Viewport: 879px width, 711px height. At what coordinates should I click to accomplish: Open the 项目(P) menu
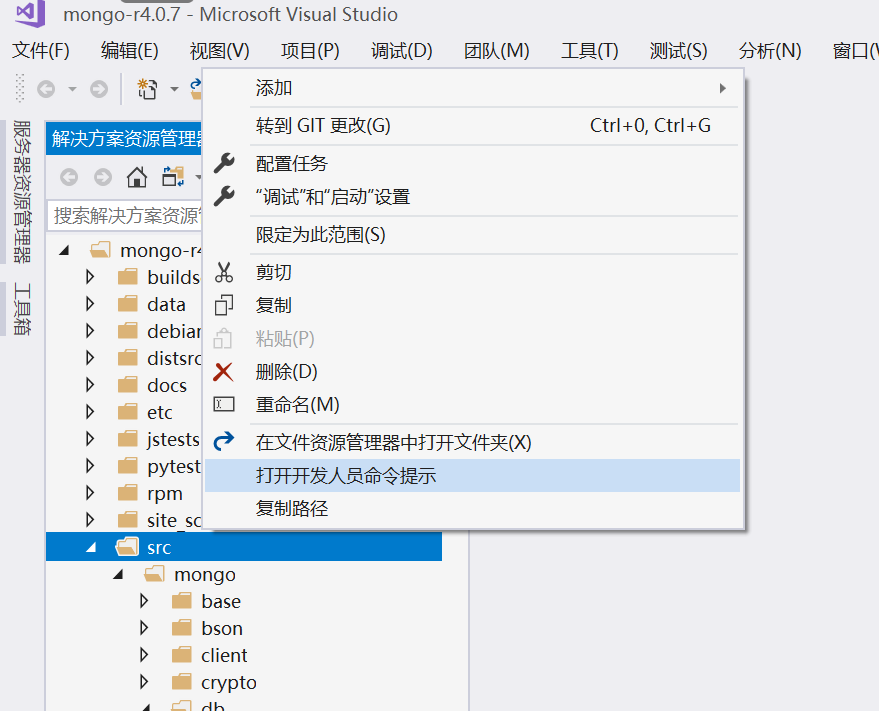310,51
